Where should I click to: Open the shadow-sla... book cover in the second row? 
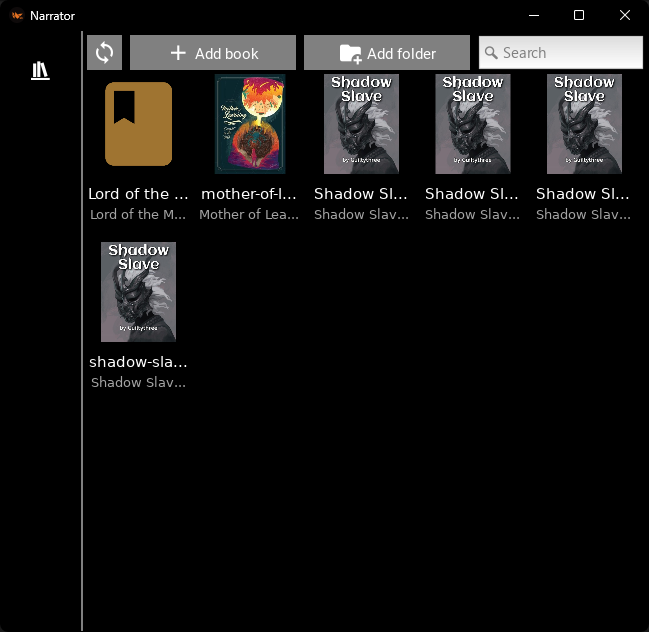pyautogui.click(x=138, y=292)
